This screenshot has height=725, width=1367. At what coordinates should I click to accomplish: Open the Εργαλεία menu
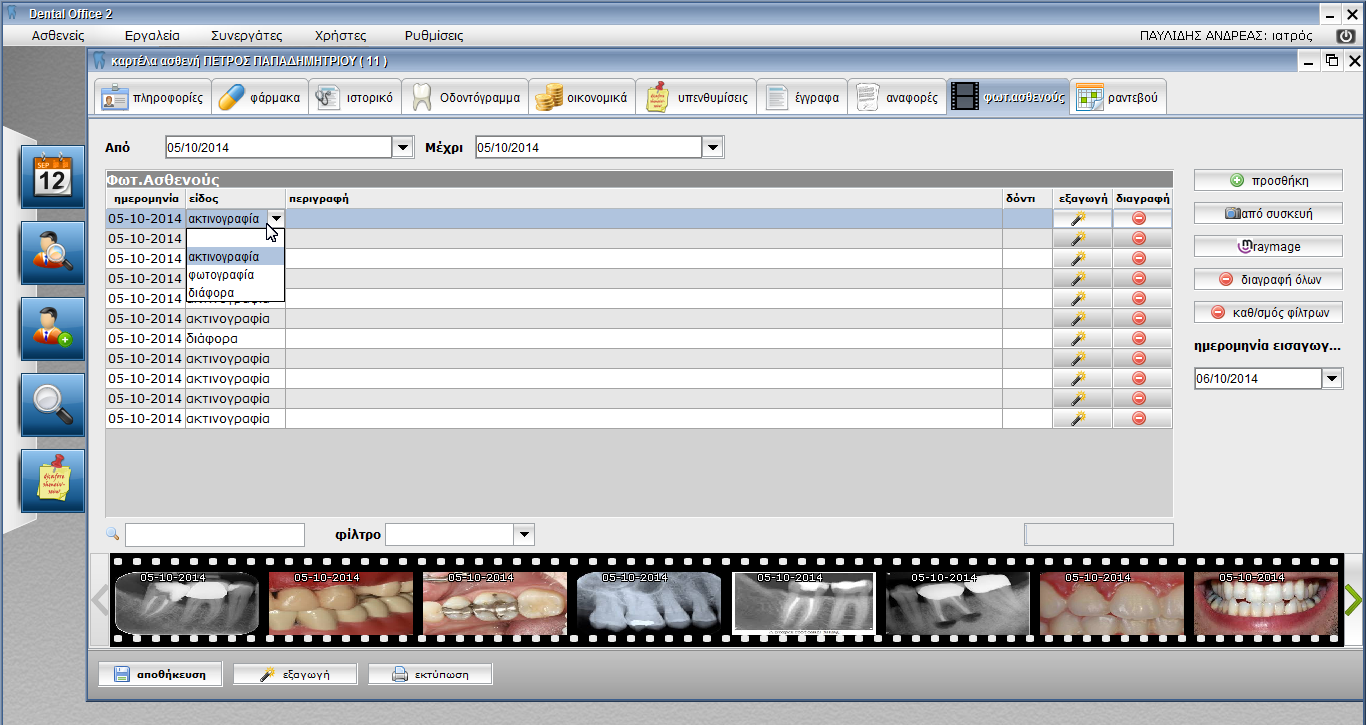(152, 35)
